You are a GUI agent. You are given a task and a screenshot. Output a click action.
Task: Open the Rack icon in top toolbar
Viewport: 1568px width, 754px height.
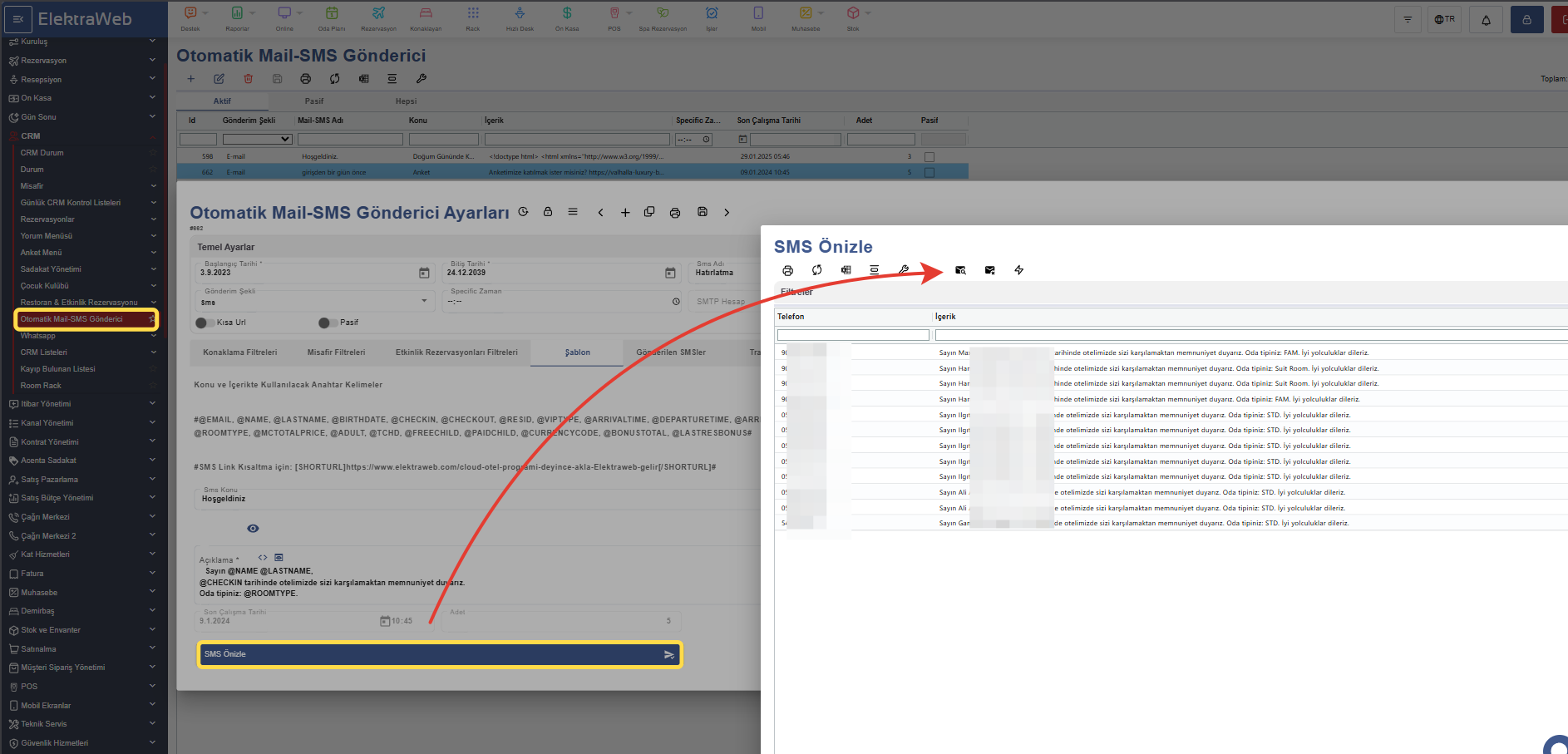(472, 13)
